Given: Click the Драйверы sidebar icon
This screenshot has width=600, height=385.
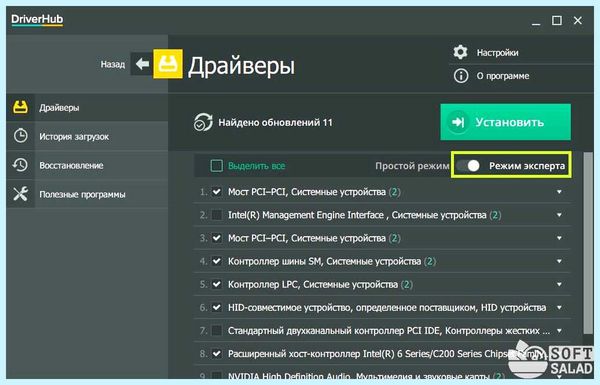Looking at the screenshot, I should pyautogui.click(x=20, y=108).
